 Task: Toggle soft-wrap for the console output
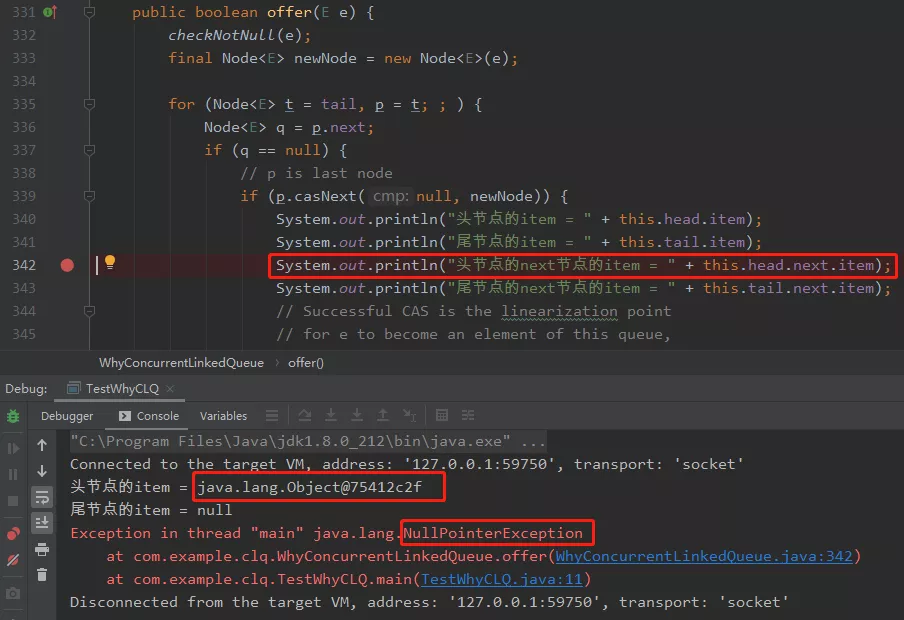click(42, 497)
